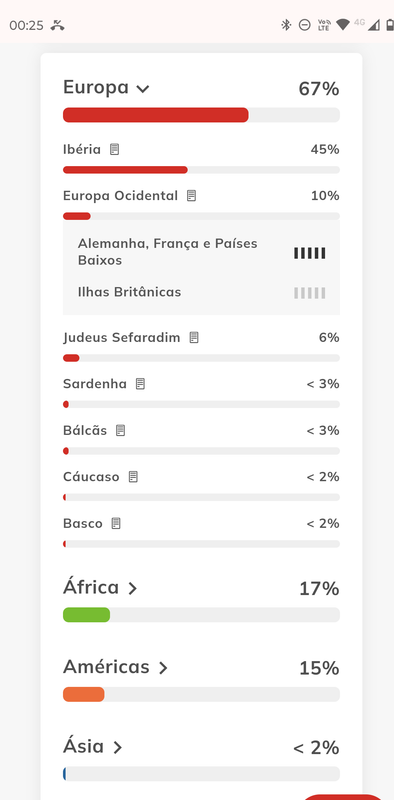Select Alemanha, França e Países Baixos entry
This screenshot has width=394, height=800.
pos(201,252)
